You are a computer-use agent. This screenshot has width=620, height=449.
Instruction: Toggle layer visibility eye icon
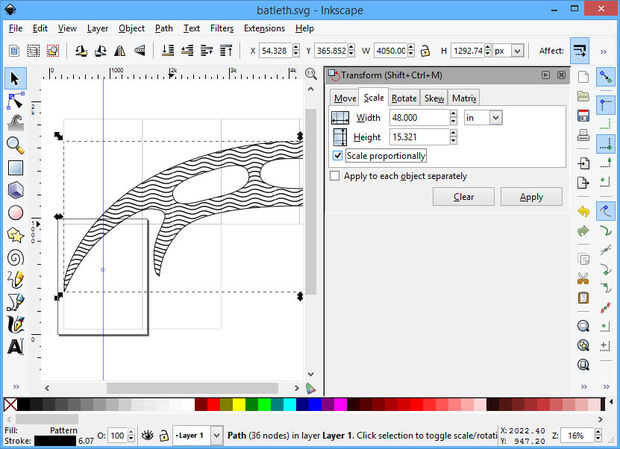(x=147, y=435)
